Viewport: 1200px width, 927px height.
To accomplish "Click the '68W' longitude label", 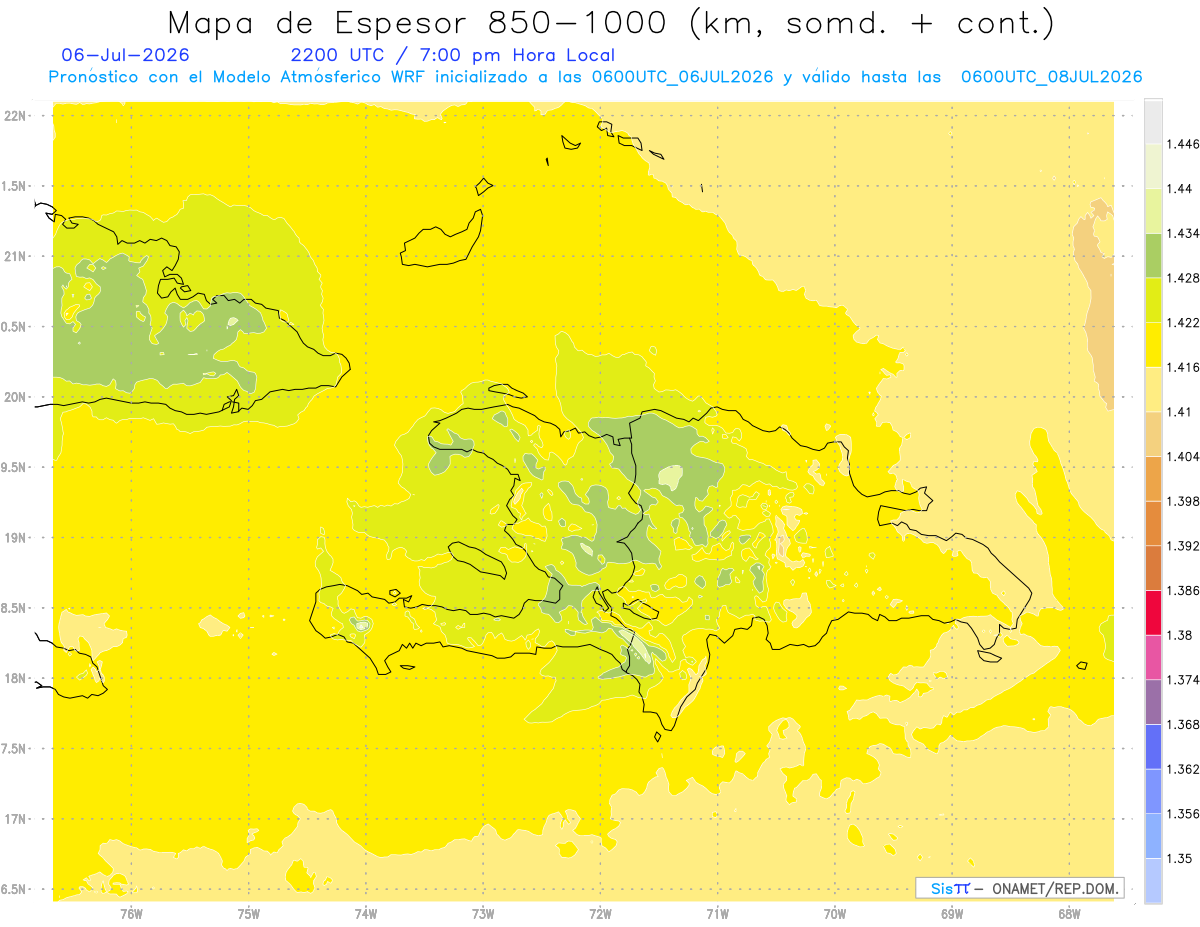I will pyautogui.click(x=1069, y=913).
